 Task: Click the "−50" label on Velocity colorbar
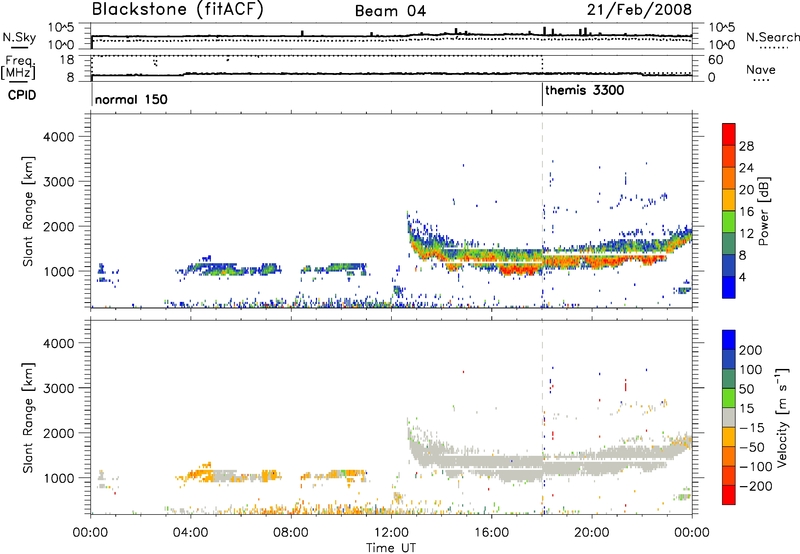pyautogui.click(x=752, y=447)
